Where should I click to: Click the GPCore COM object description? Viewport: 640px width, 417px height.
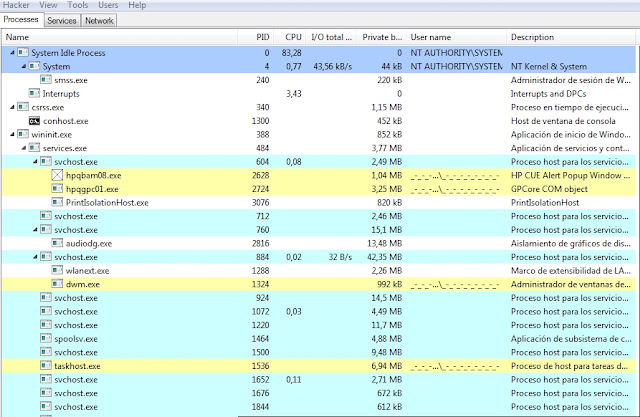coord(549,189)
